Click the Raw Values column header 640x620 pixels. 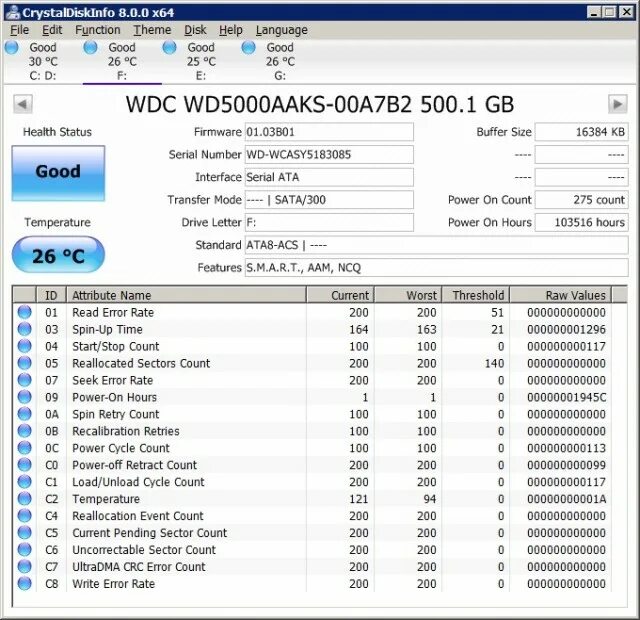tap(561, 295)
